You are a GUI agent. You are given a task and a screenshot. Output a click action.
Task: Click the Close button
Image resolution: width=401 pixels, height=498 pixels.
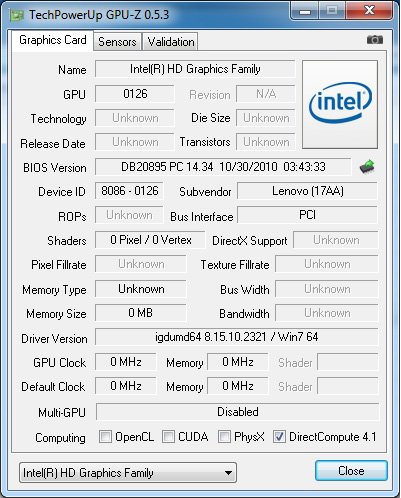(x=351, y=471)
